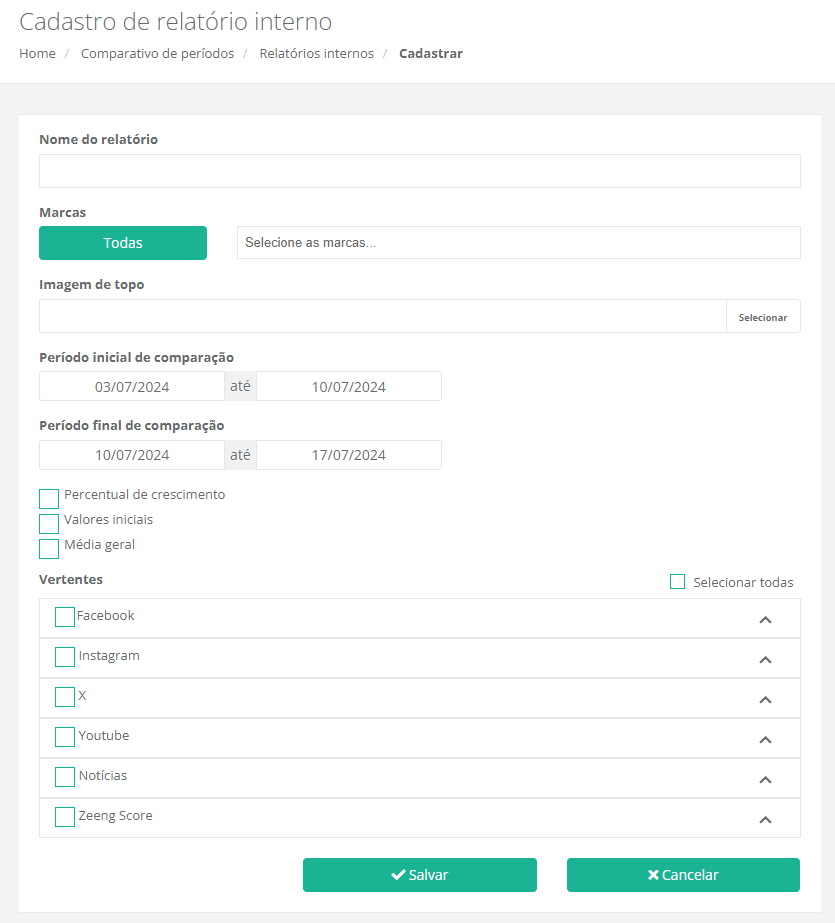Navigate to Relatórios internos breadcrumb

(316, 54)
